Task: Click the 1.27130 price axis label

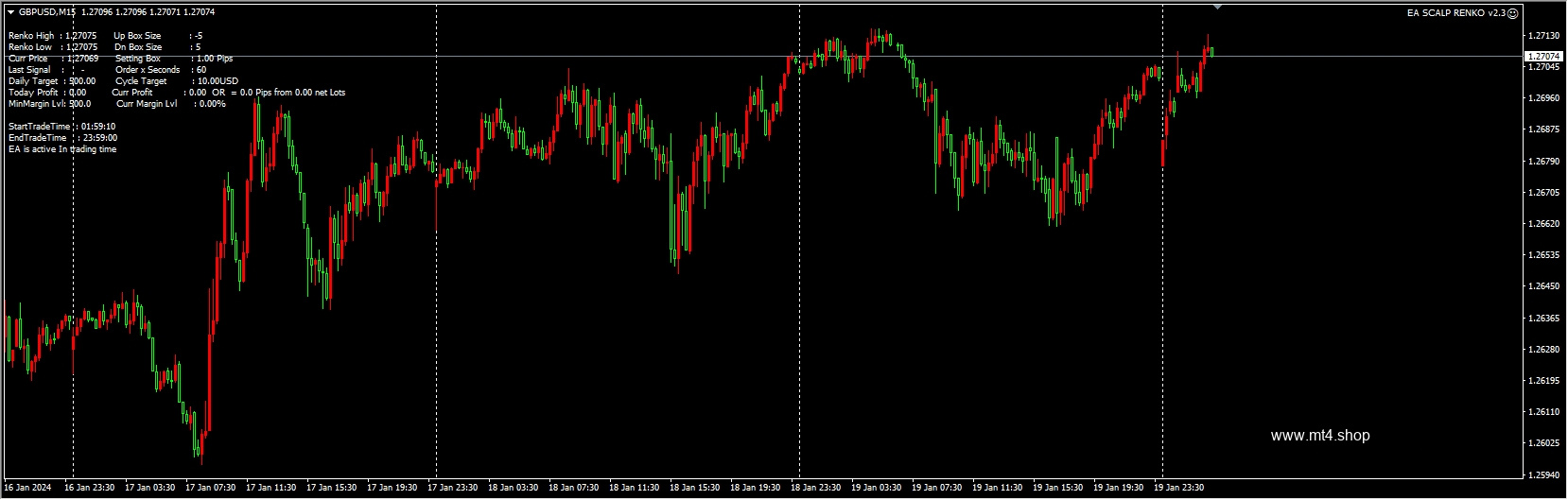Action: [1543, 36]
